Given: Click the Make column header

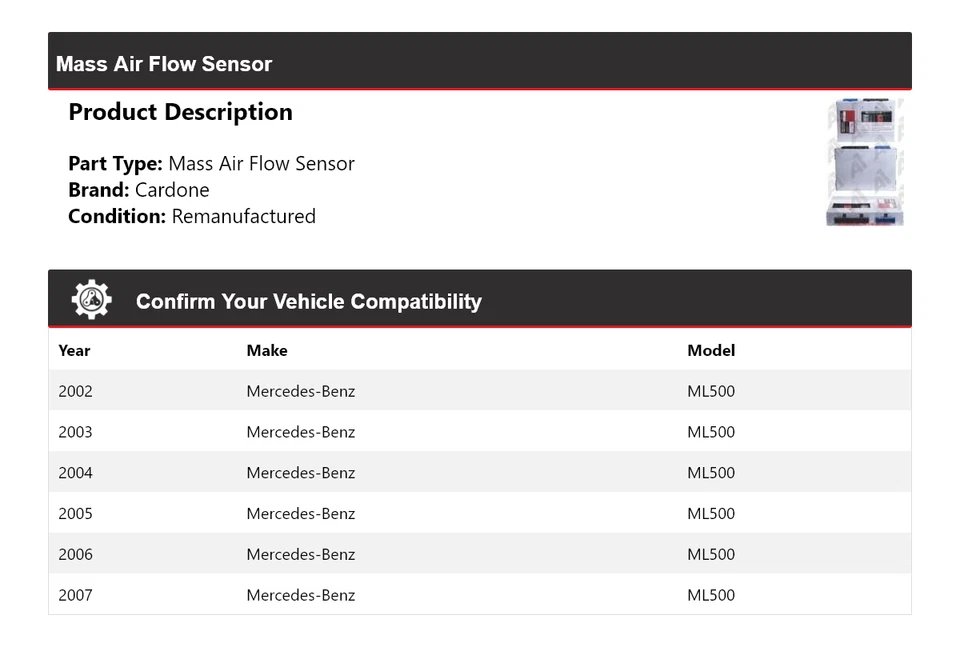Looking at the screenshot, I should [267, 350].
